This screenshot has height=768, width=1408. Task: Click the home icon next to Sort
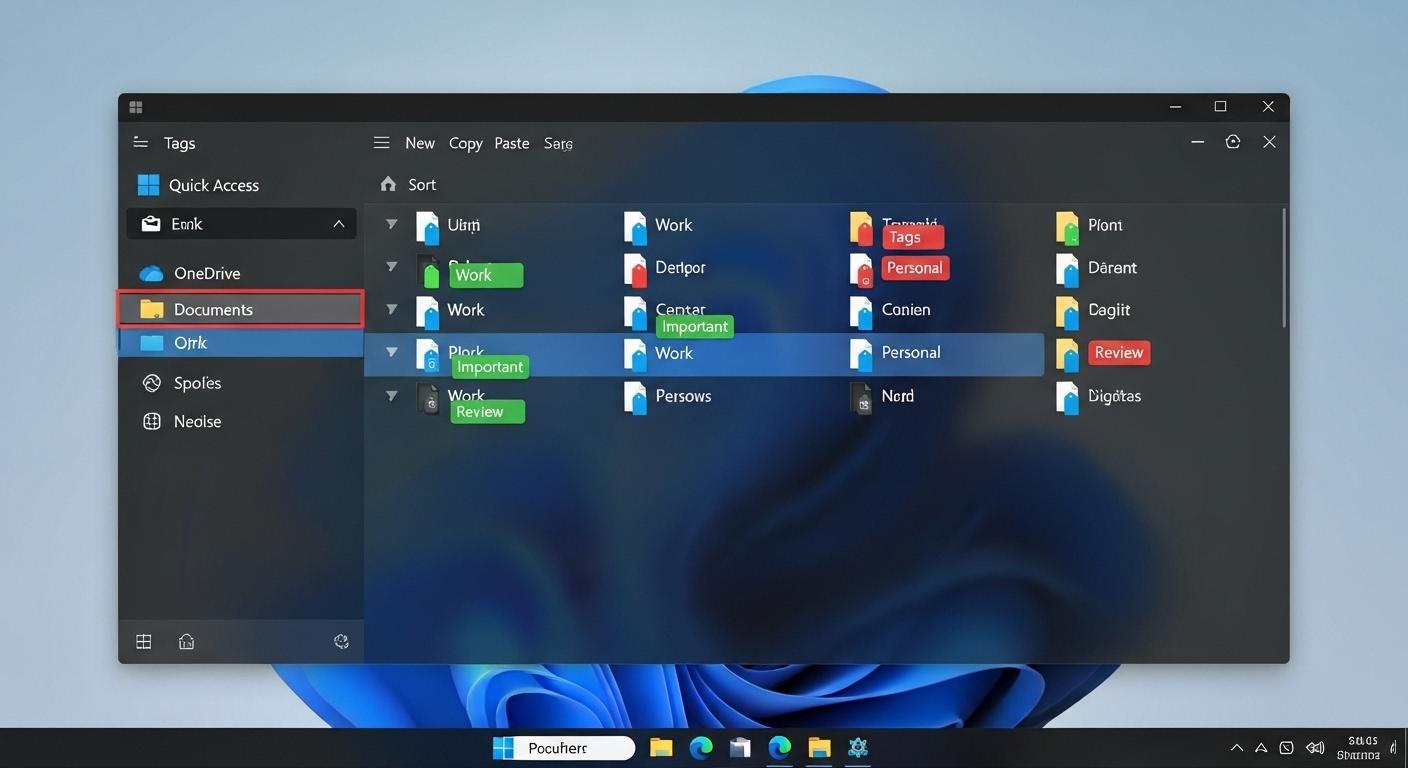(x=387, y=184)
